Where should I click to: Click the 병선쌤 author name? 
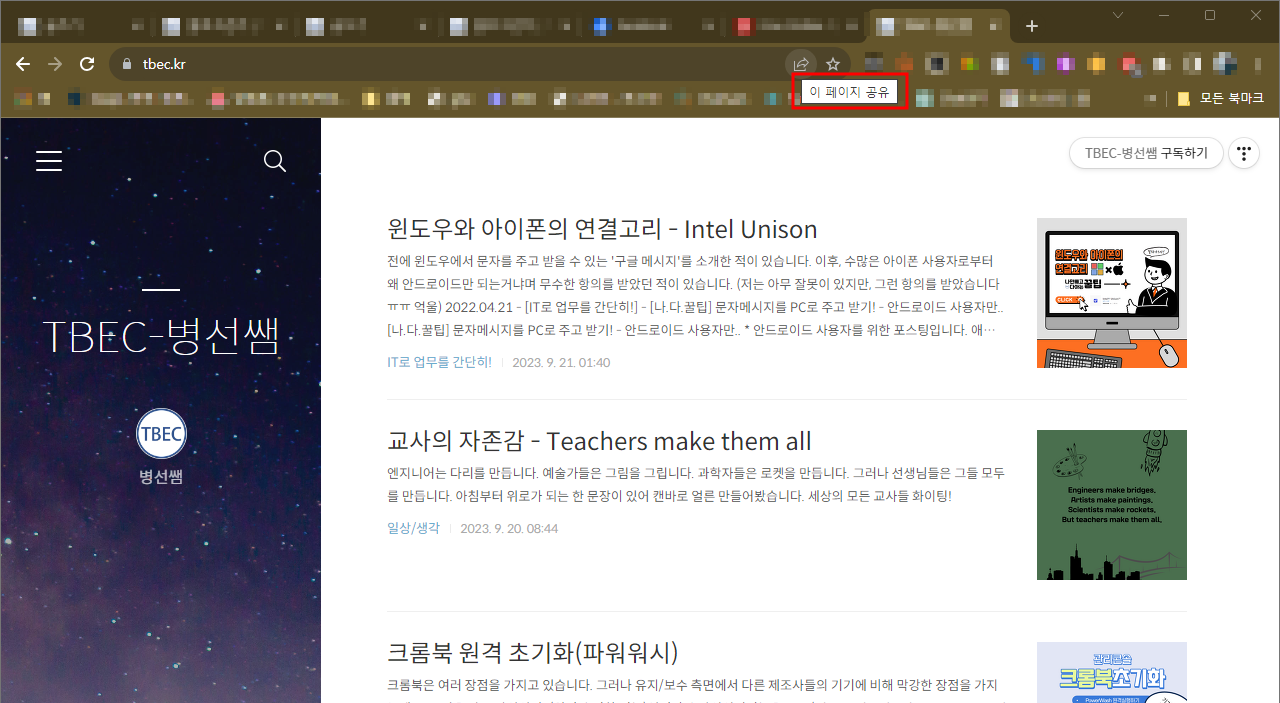[x=161, y=476]
